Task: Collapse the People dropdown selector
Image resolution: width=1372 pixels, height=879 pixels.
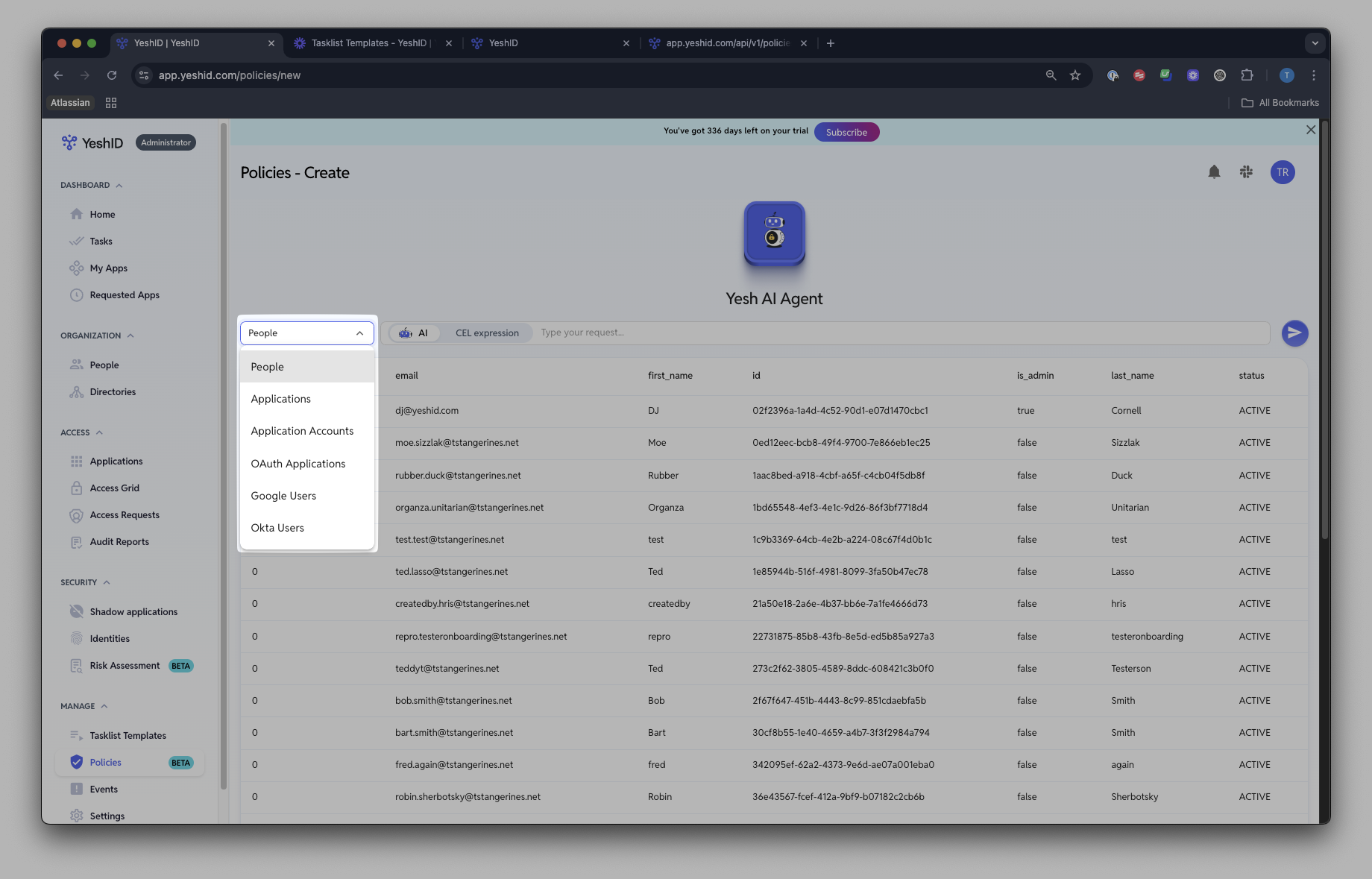Action: coord(307,333)
